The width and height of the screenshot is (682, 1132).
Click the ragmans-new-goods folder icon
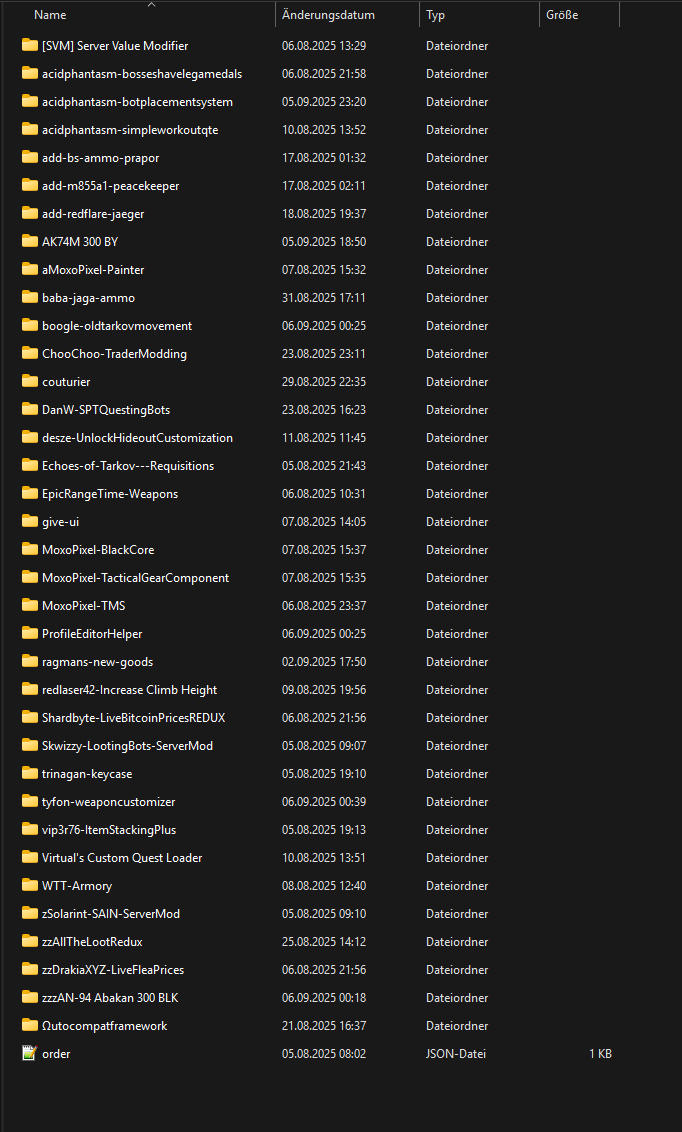(x=30, y=661)
